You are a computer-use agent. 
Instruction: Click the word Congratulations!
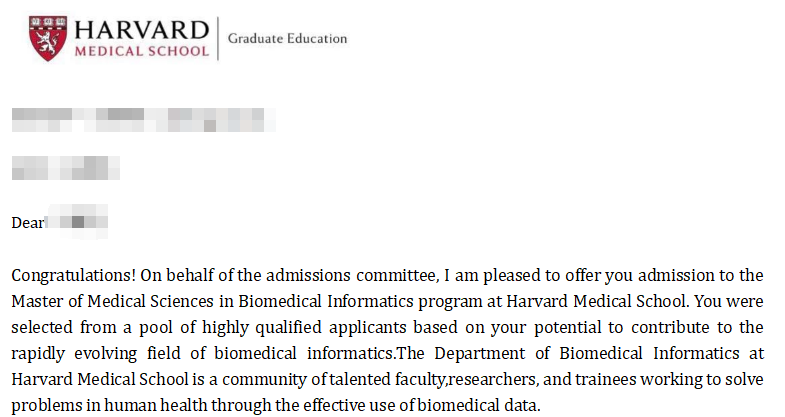(69, 275)
